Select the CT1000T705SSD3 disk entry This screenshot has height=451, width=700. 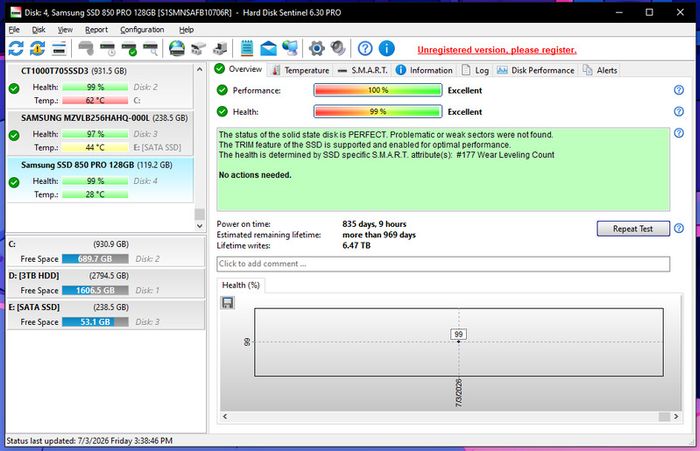click(x=100, y=86)
